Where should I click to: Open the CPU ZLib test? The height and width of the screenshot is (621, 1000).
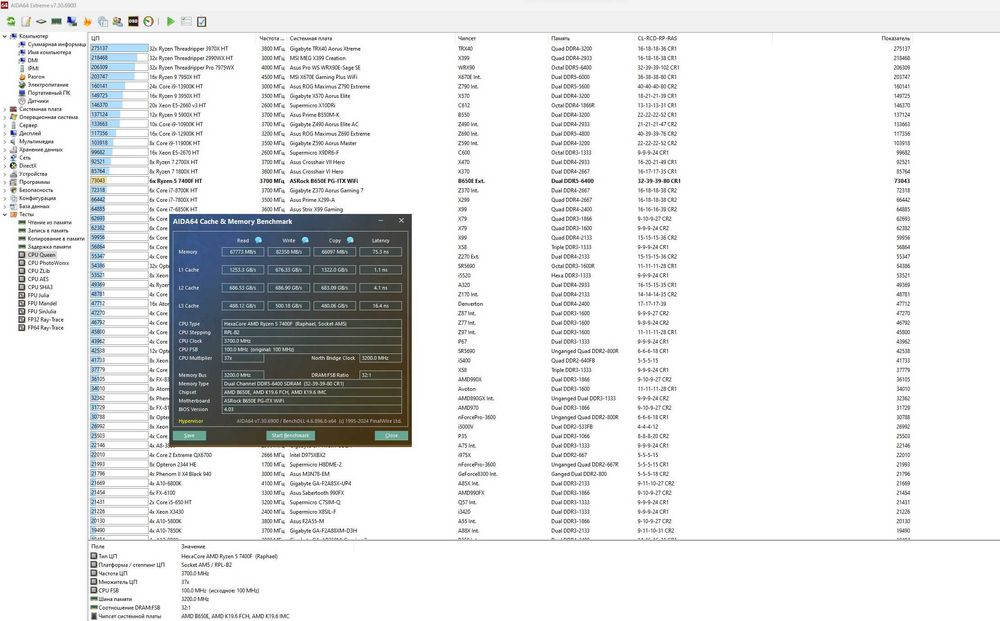tap(38, 271)
